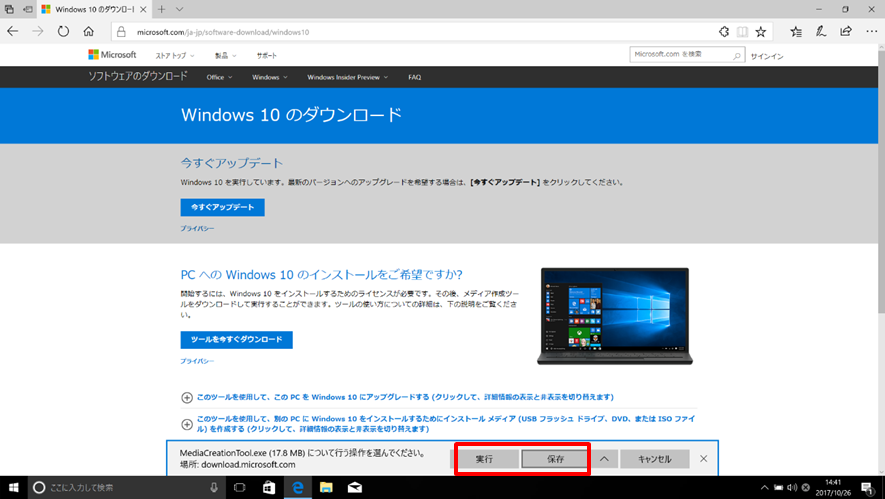Image resolution: width=885 pixels, height=499 pixels.
Task: Expand the 製品 menu
Action: (225, 55)
